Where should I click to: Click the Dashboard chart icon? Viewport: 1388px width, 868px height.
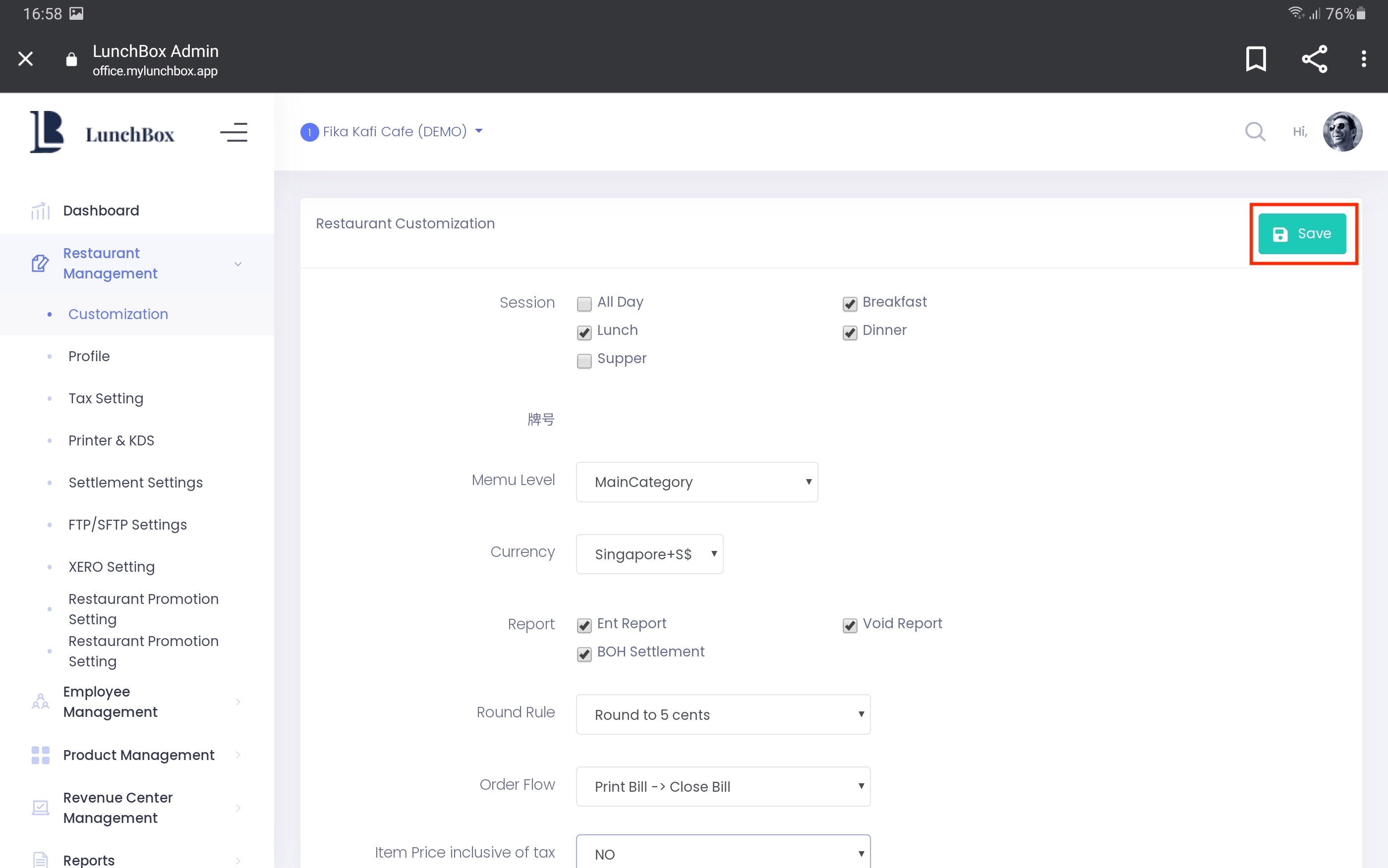point(40,211)
